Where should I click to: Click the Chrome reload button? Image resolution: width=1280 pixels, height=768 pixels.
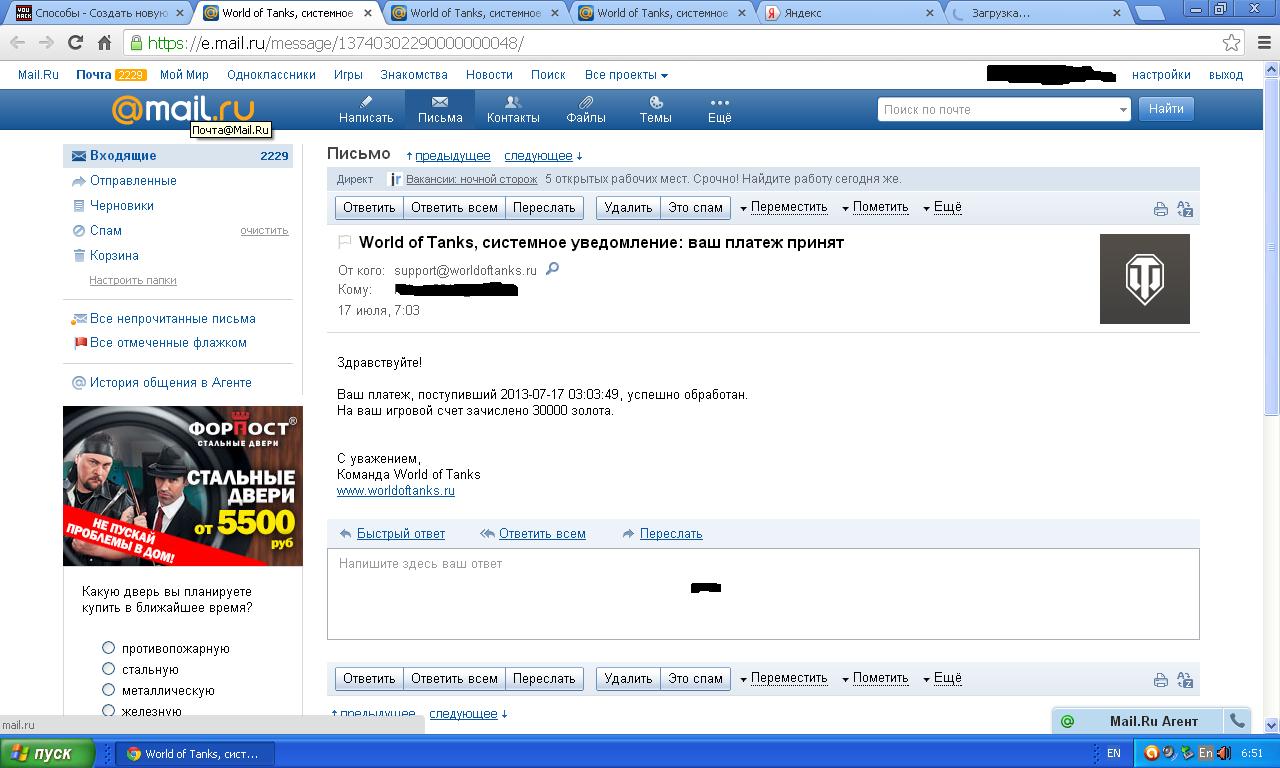75,43
